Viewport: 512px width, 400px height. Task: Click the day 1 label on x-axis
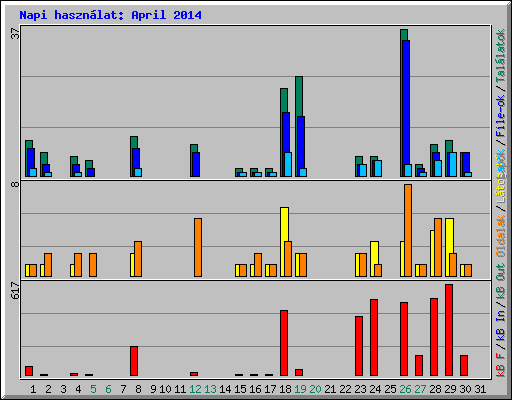point(33,389)
